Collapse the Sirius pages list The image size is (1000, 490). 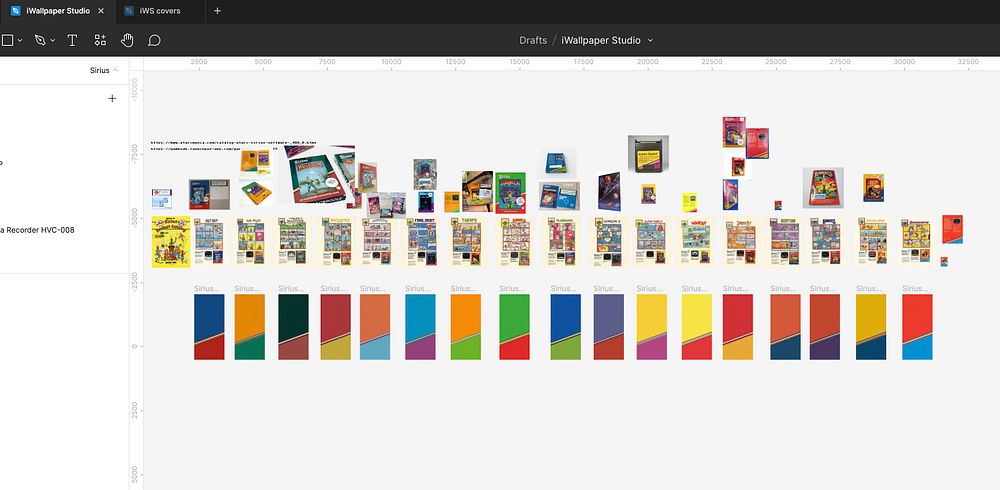(x=104, y=70)
